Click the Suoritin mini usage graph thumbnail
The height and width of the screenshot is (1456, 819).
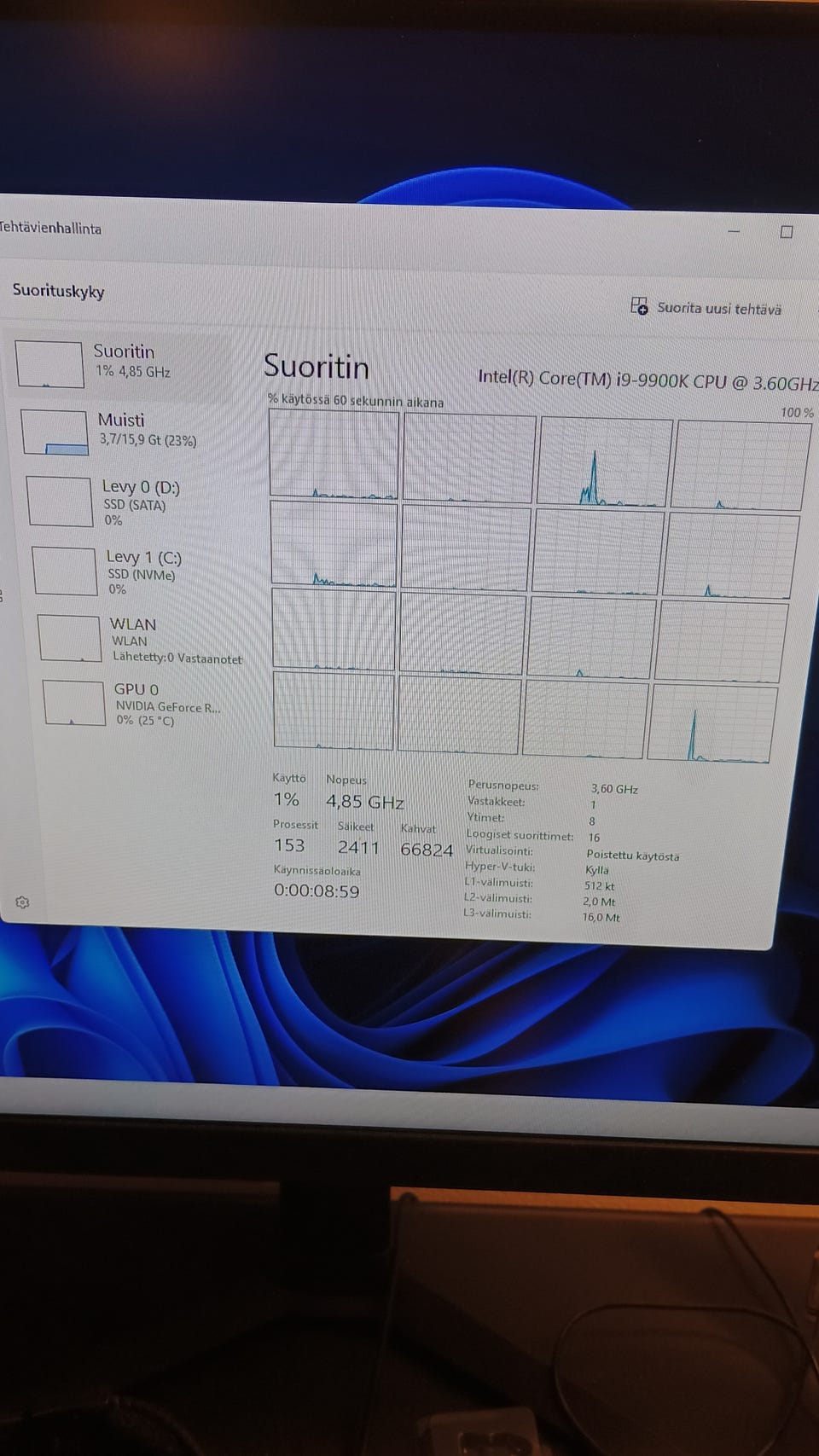click(x=49, y=364)
